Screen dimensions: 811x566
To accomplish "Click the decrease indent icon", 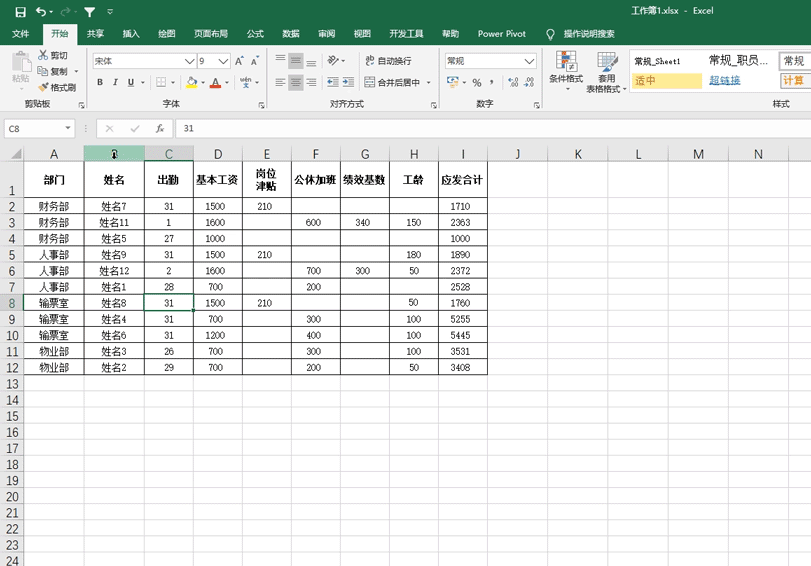I will 333,82.
